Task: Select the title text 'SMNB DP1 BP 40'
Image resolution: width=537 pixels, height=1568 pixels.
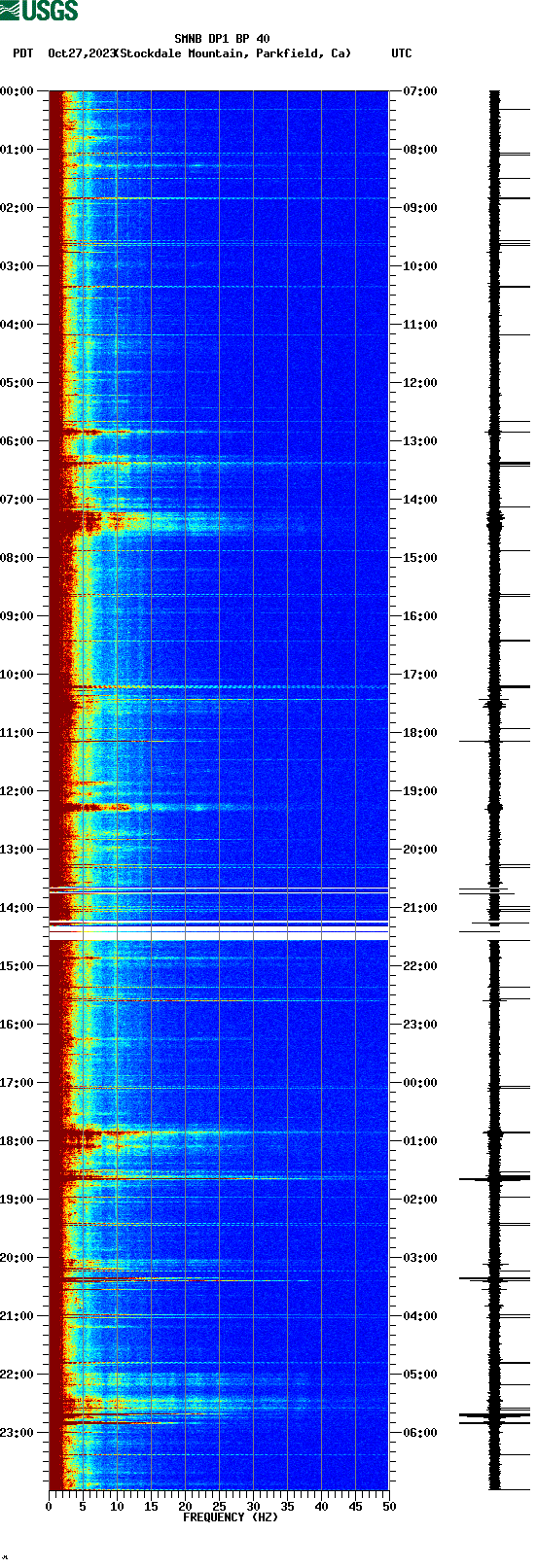Action: [x=222, y=39]
